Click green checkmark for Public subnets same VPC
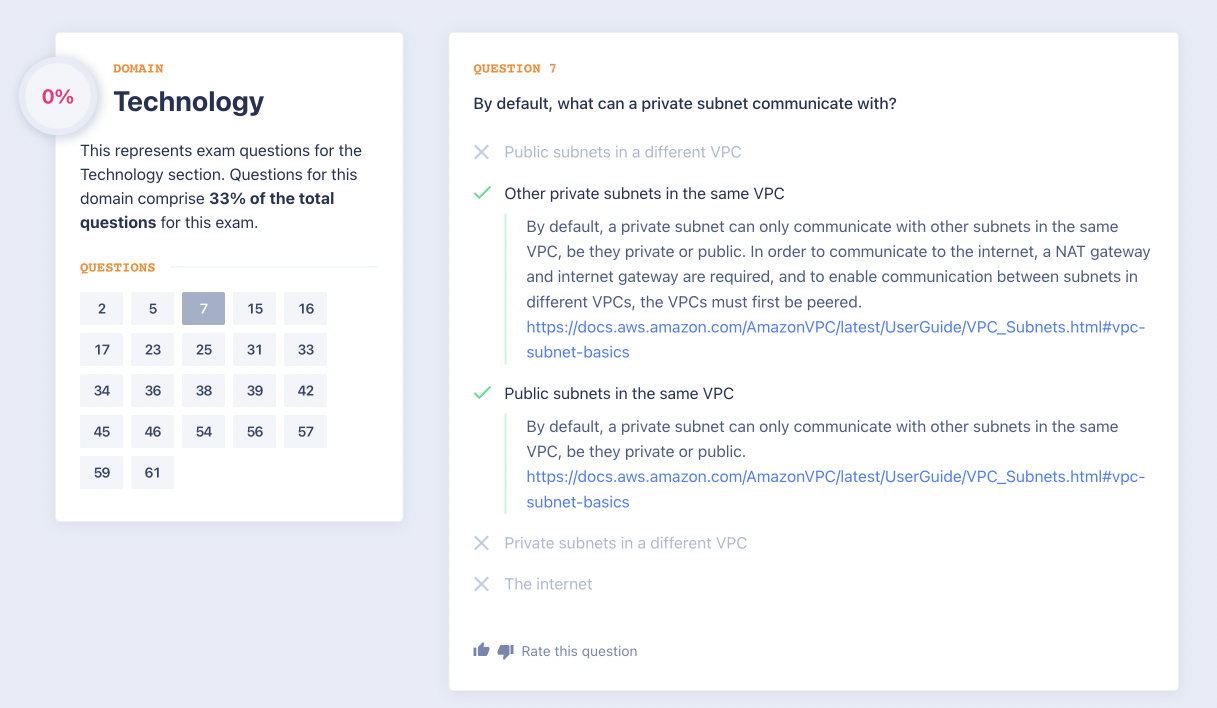This screenshot has width=1217, height=708. pyautogui.click(x=482, y=393)
